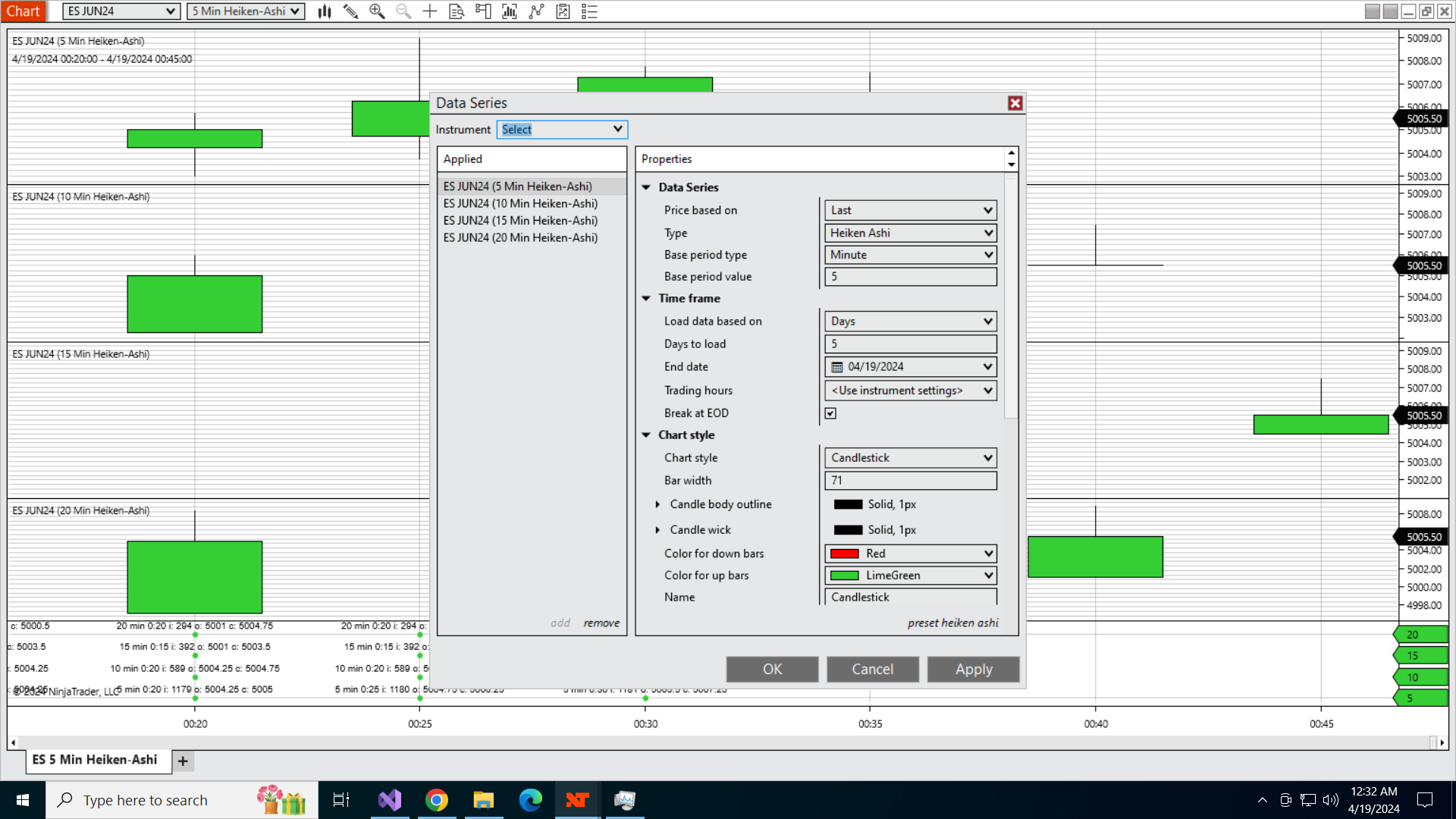Open the chart properties list icon
The image size is (1456, 819).
point(589,11)
